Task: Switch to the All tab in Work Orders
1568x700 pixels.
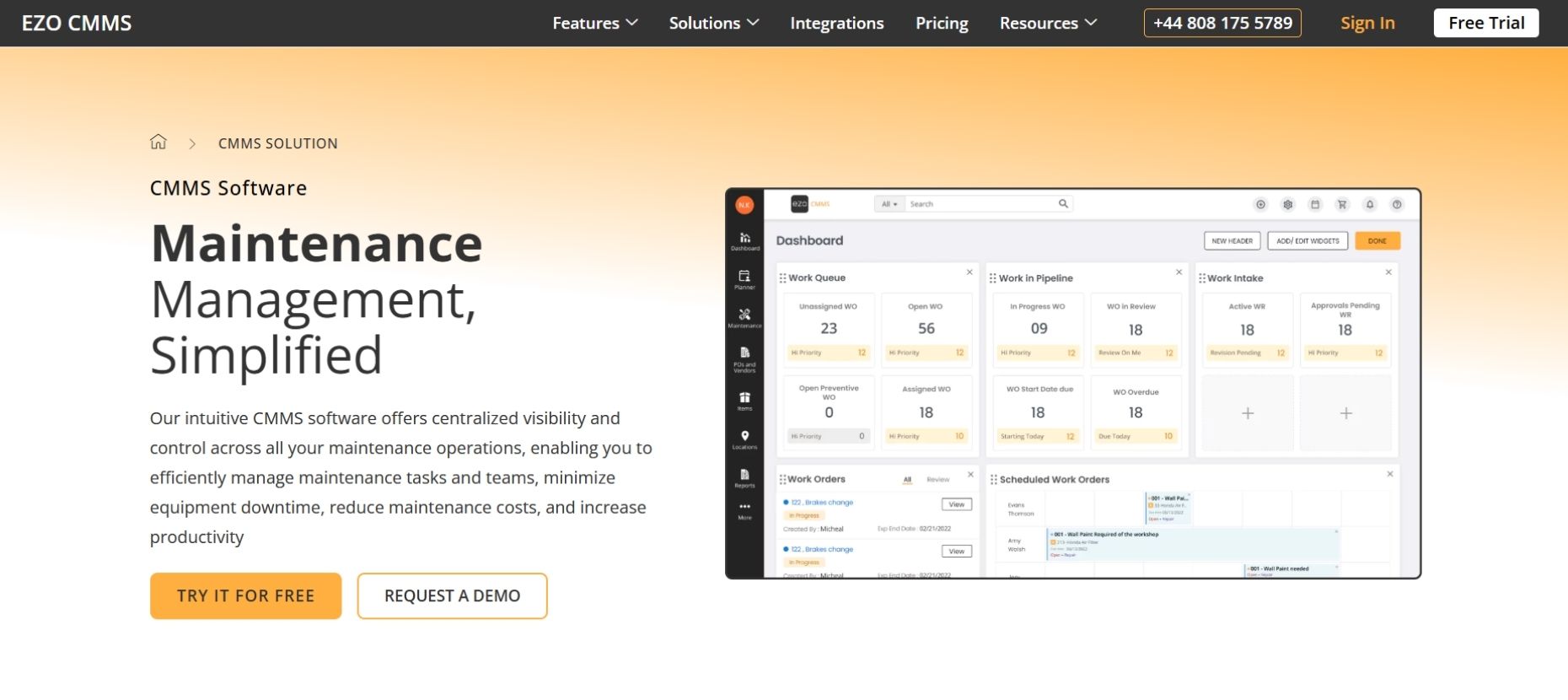Action: [x=907, y=479]
